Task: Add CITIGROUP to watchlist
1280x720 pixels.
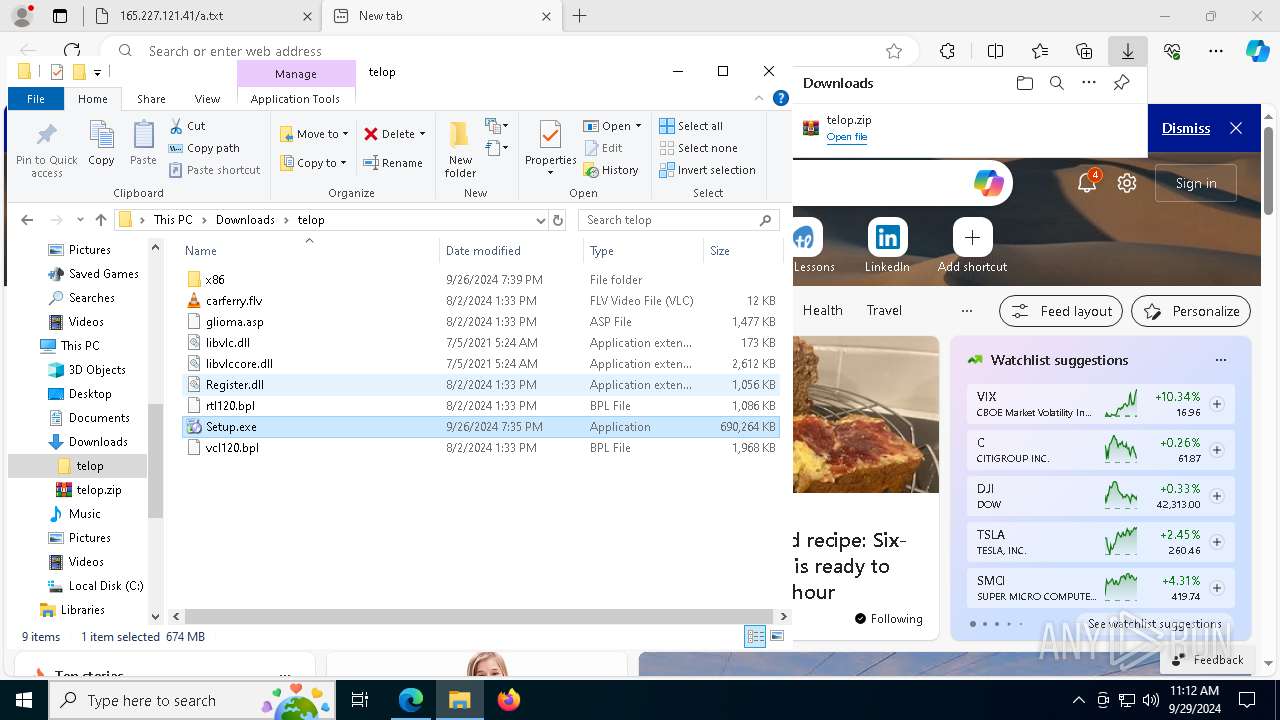Action: point(1217,450)
